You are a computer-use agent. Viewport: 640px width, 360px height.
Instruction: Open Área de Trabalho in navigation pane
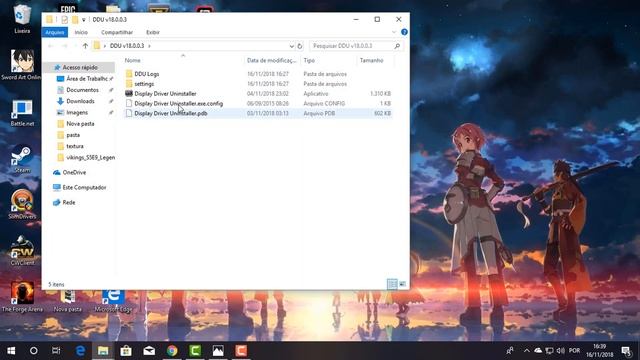click(87, 78)
